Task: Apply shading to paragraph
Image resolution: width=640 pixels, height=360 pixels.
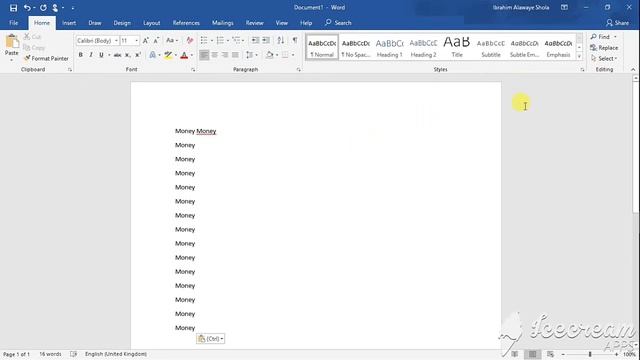Action: point(269,55)
